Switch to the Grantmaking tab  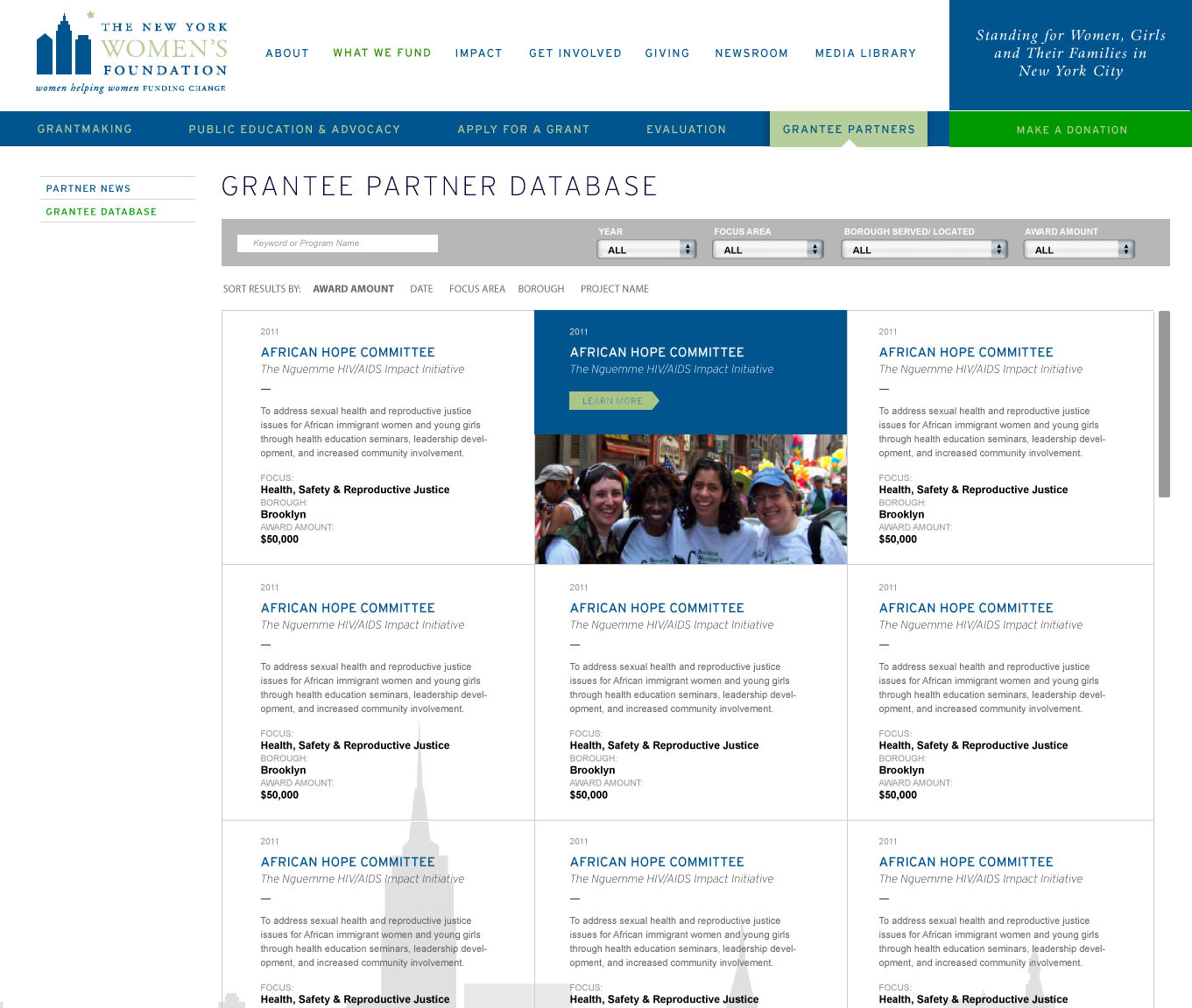pyautogui.click(x=85, y=129)
